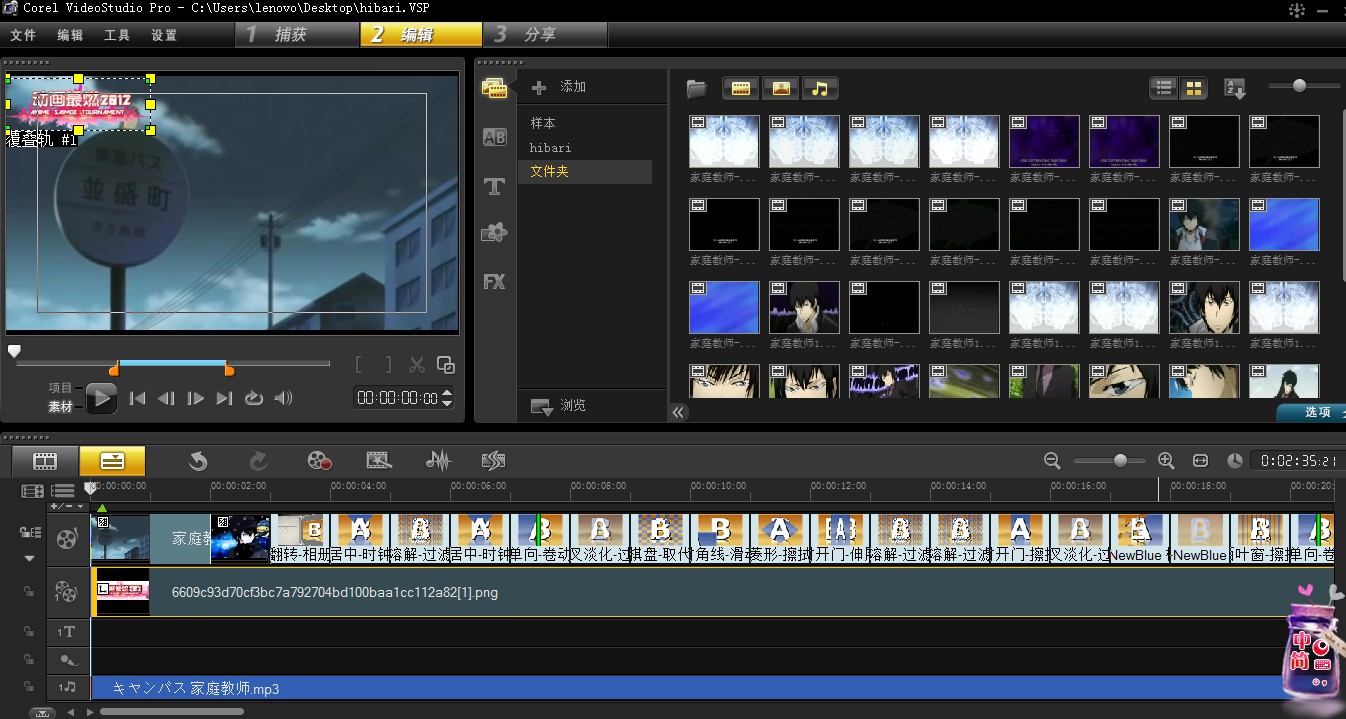Open the Transitions (AB) library panel
This screenshot has width=1346, height=719.
tap(494, 137)
